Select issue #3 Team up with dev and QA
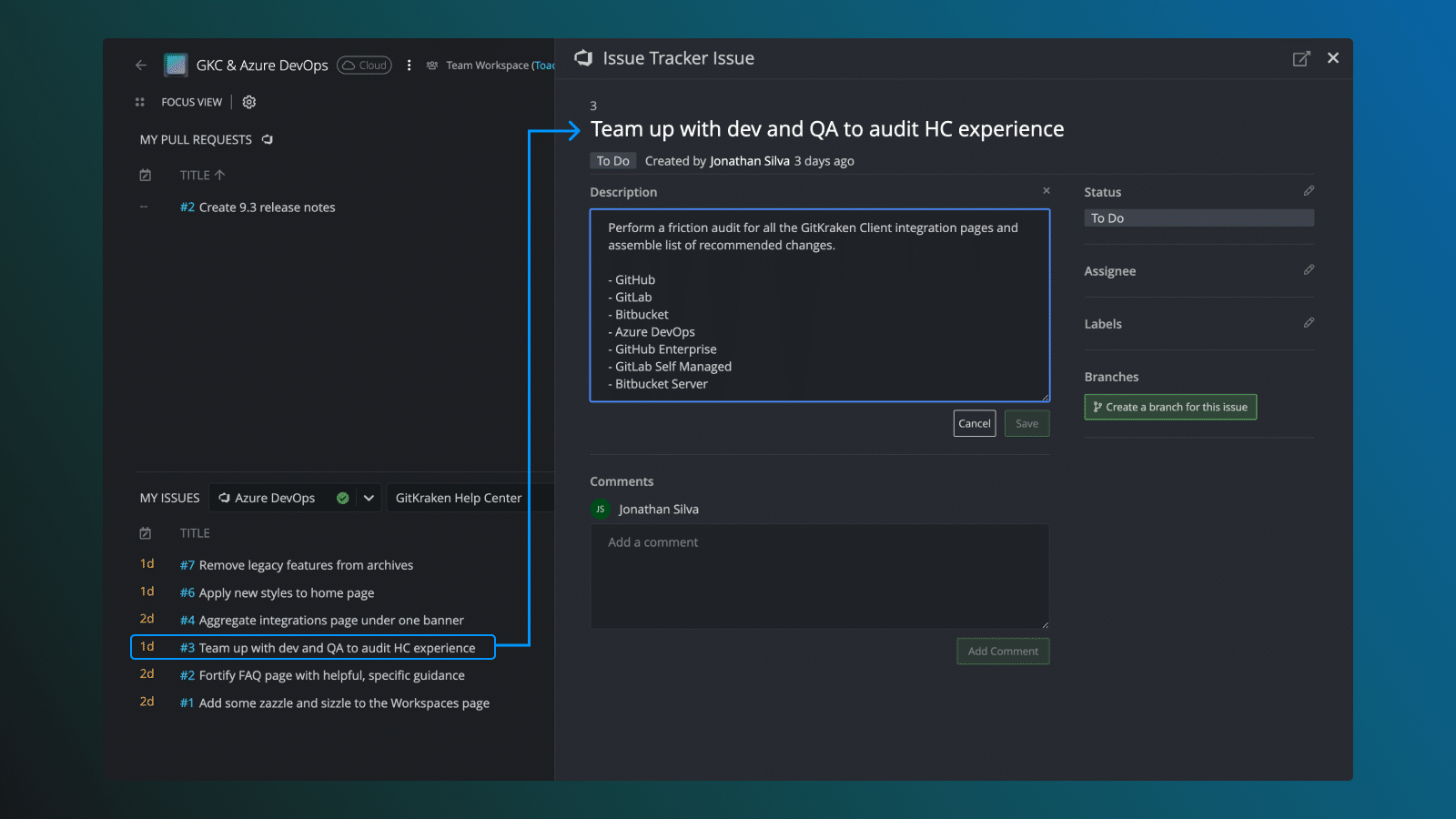The image size is (1456, 819). [313, 648]
